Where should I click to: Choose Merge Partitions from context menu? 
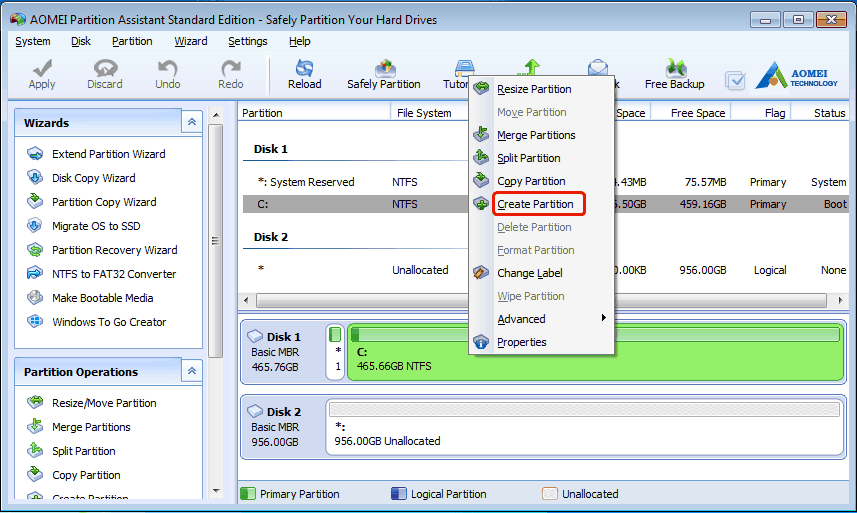(x=542, y=135)
